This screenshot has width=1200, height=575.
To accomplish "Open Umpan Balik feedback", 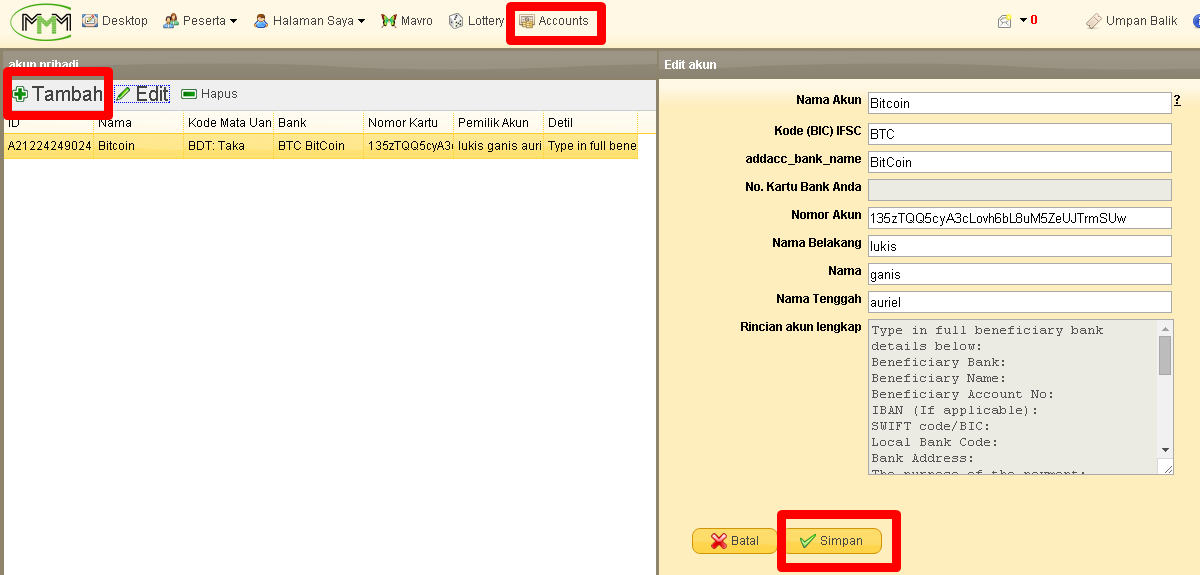I will pos(1131,21).
